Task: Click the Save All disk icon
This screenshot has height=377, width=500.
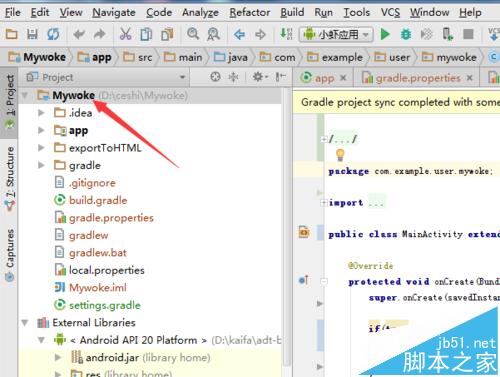Action: pyautogui.click(x=32, y=34)
